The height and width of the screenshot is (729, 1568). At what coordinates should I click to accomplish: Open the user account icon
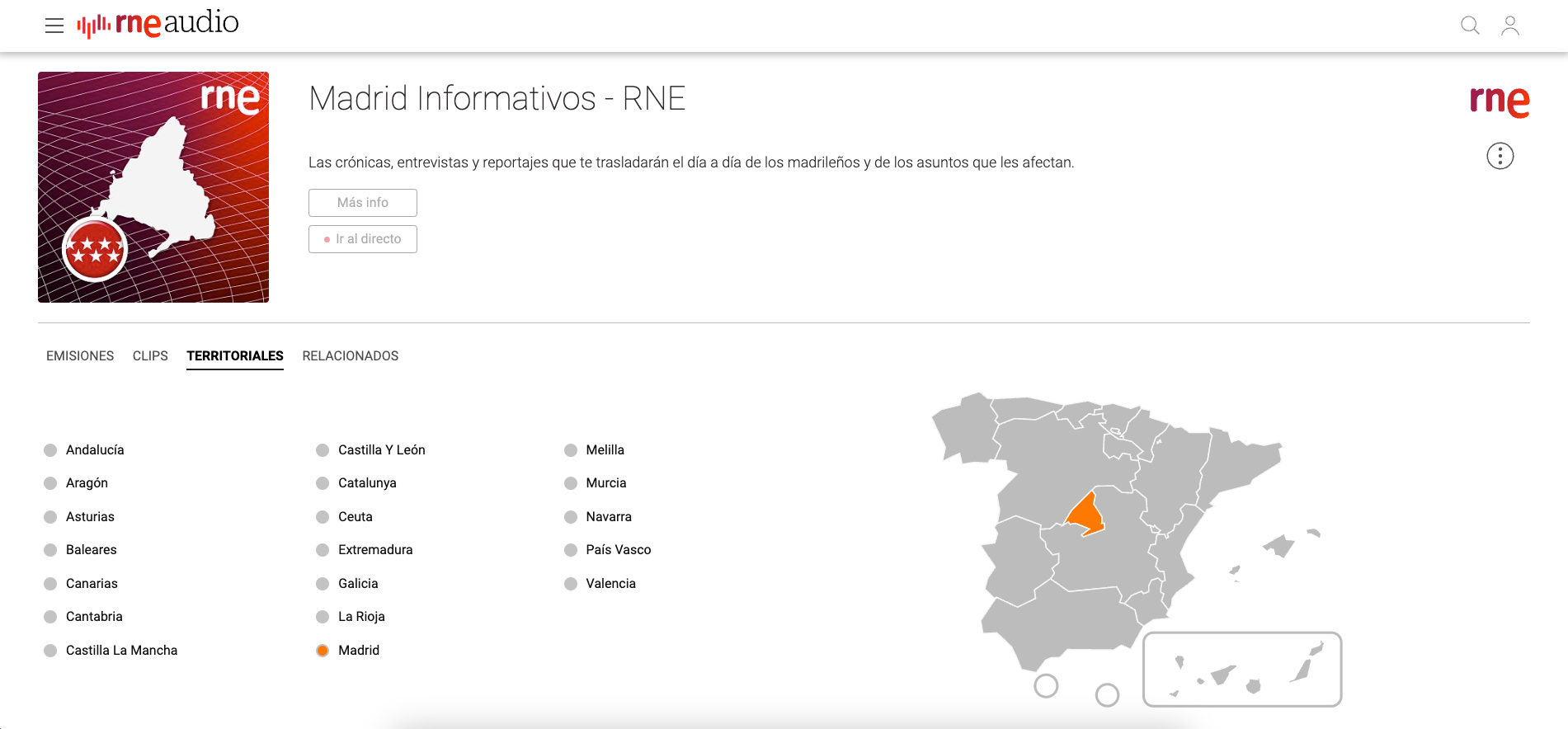pyautogui.click(x=1510, y=26)
